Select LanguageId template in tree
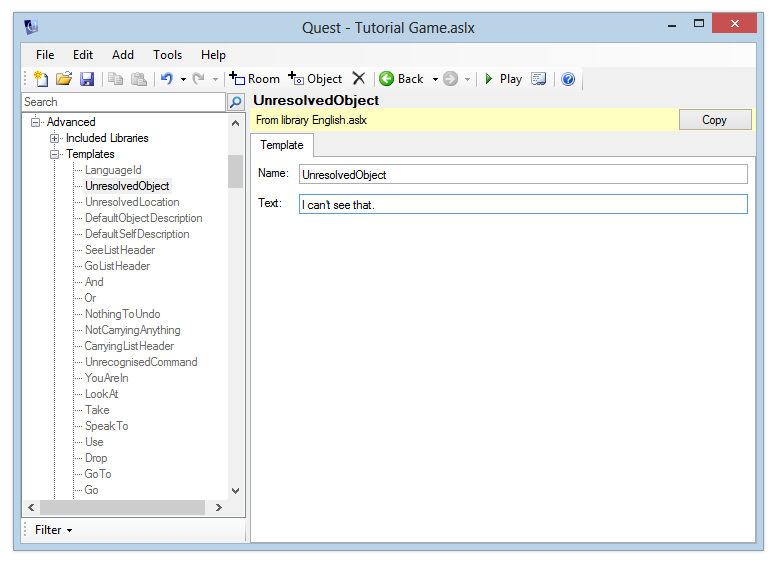 pyautogui.click(x=113, y=170)
